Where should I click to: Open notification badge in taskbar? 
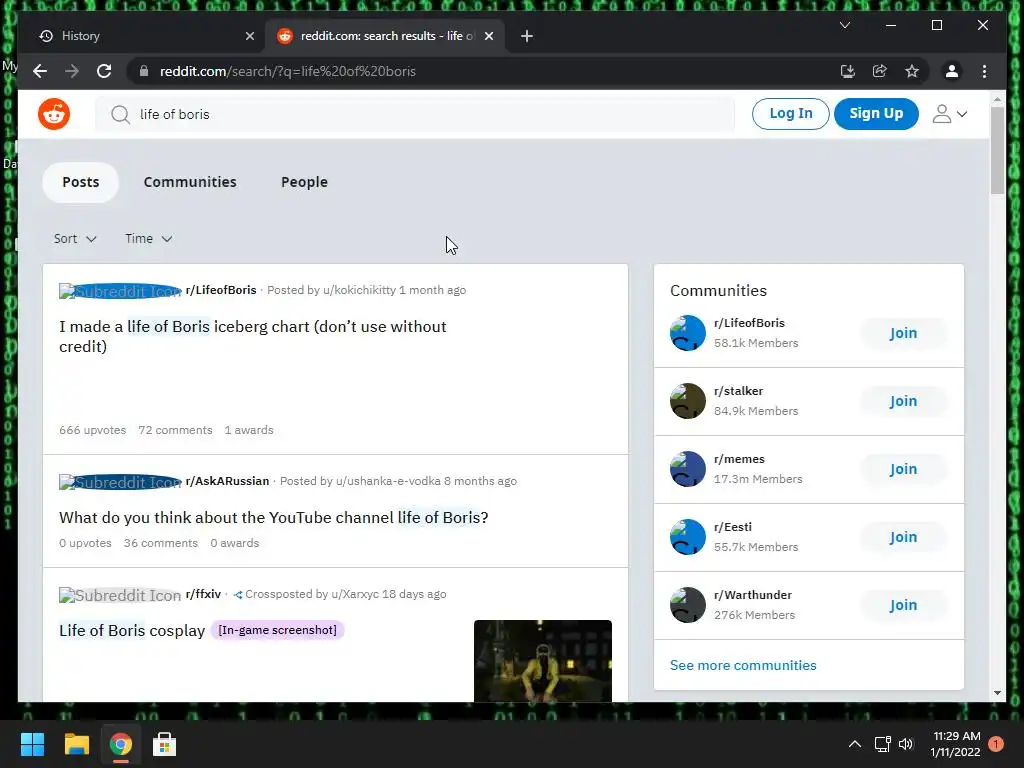click(x=996, y=744)
